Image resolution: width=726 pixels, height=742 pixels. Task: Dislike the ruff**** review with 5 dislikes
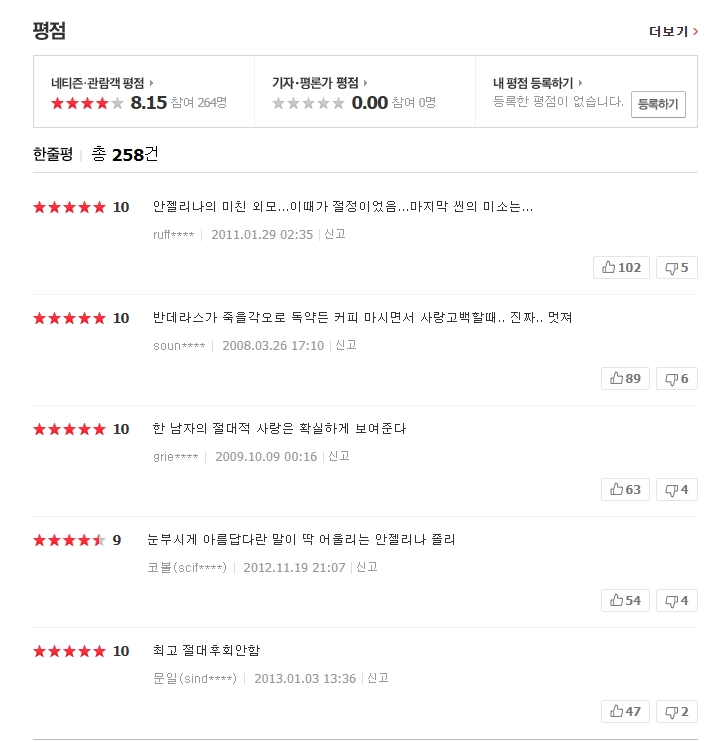(x=677, y=268)
